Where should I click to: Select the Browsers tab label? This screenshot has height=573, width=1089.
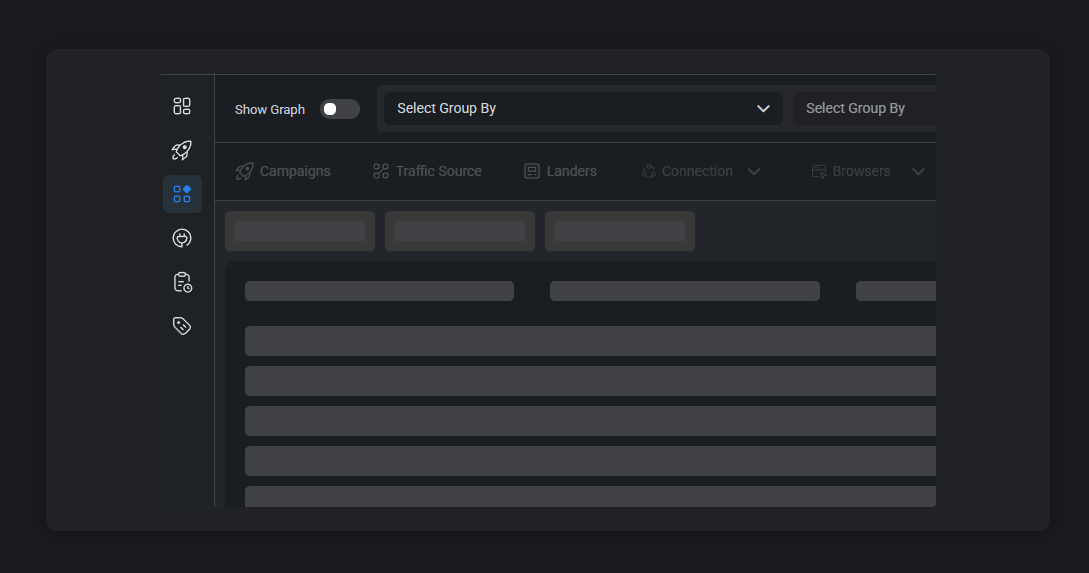[x=861, y=171]
